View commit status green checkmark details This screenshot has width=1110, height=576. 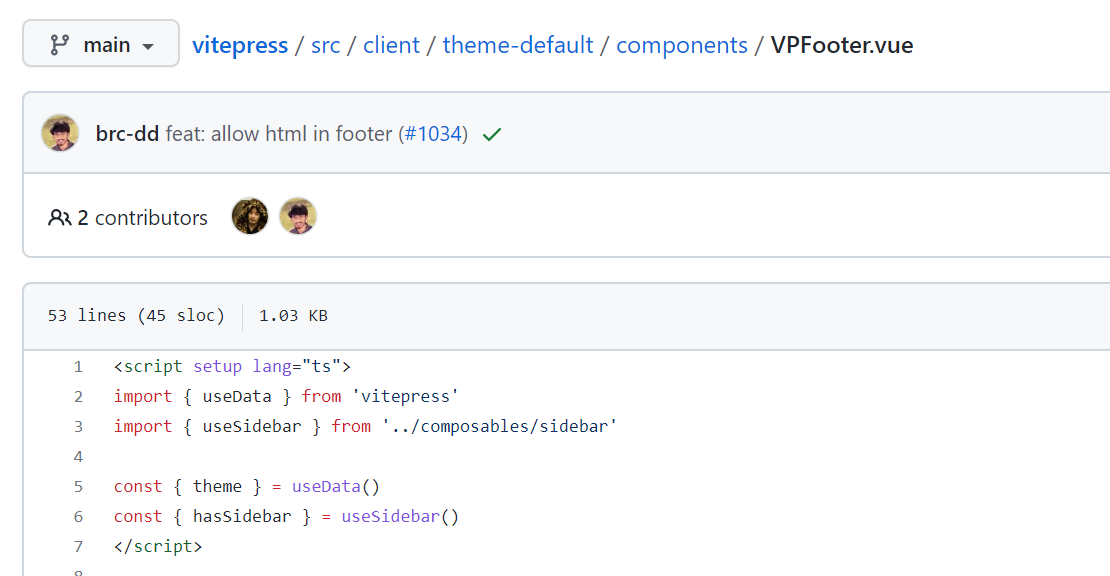(x=492, y=134)
